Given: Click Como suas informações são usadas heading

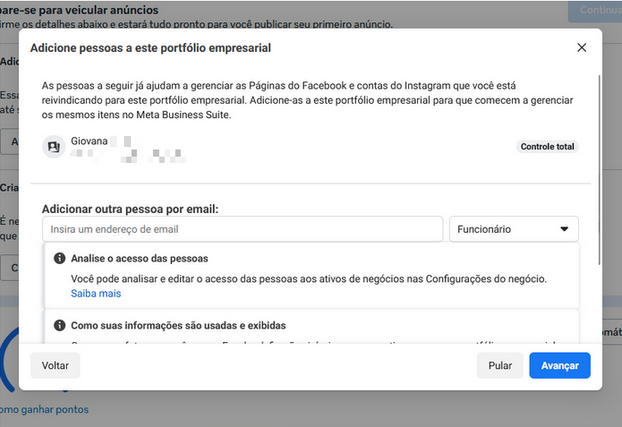Looking at the screenshot, I should [x=178, y=326].
